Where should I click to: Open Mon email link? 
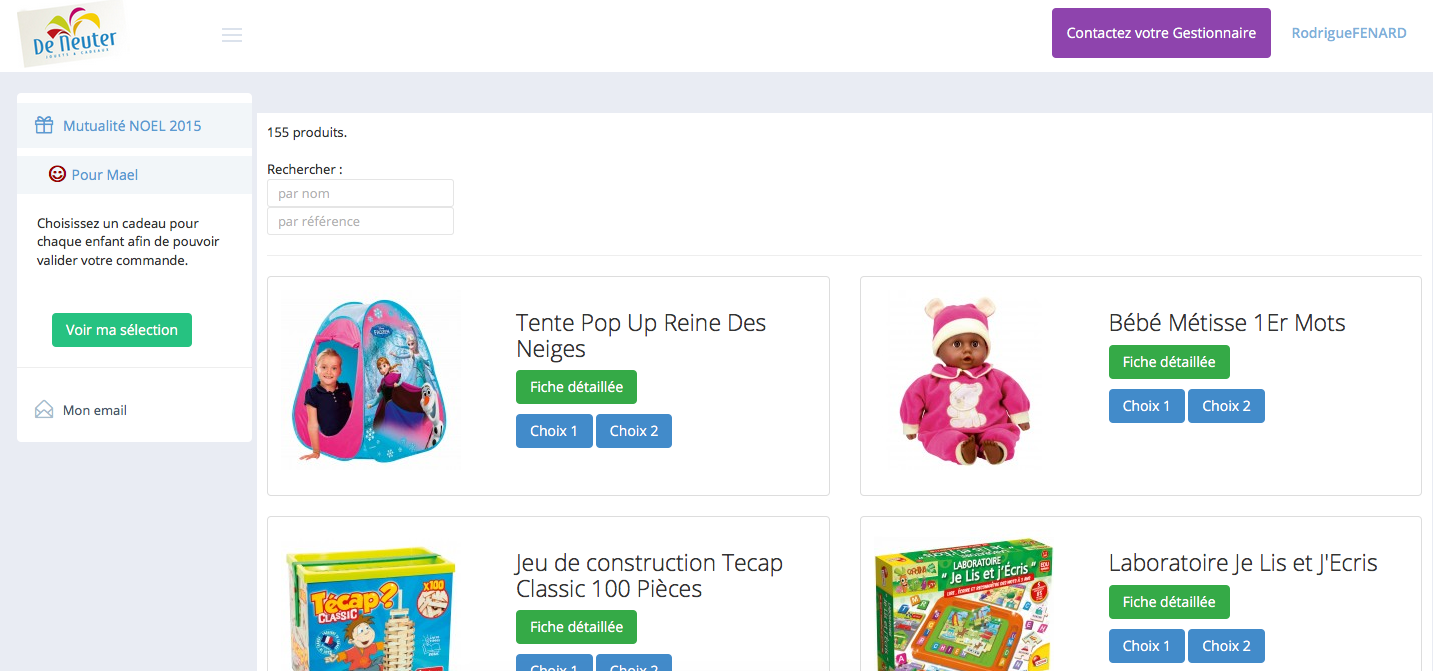[95, 410]
